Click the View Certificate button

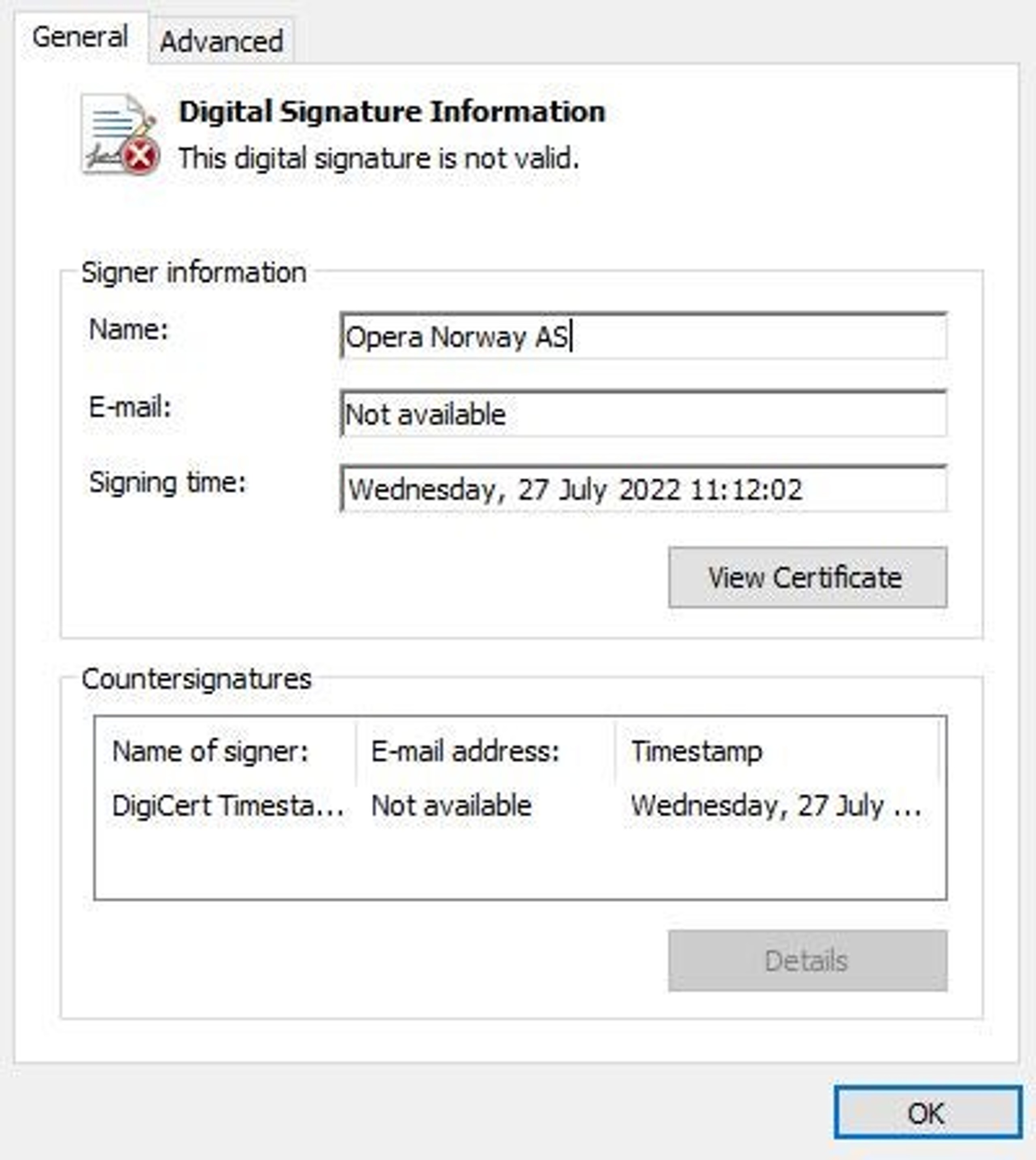click(808, 577)
